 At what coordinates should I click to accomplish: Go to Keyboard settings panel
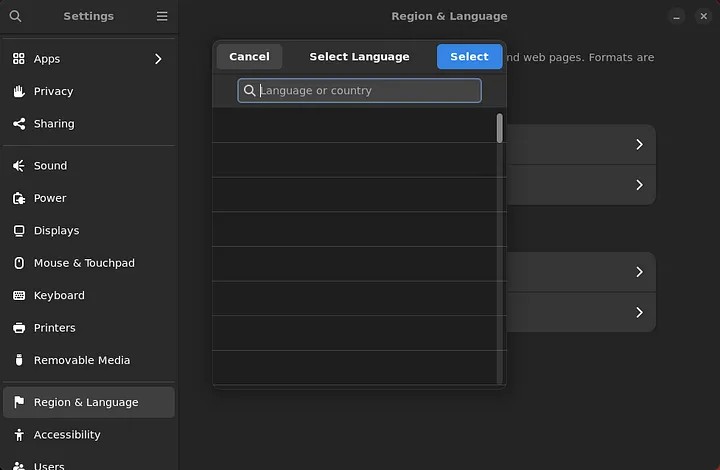[59, 296]
